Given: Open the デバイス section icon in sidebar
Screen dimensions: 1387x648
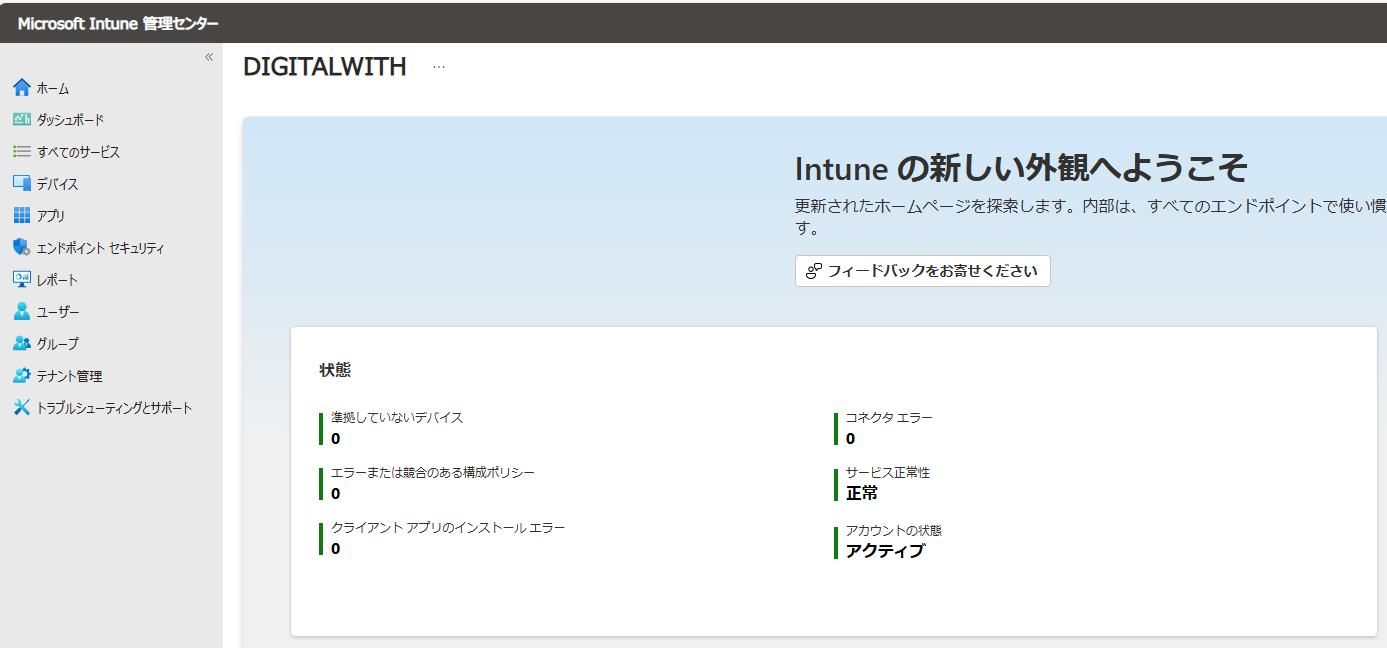Looking at the screenshot, I should pos(21,183).
